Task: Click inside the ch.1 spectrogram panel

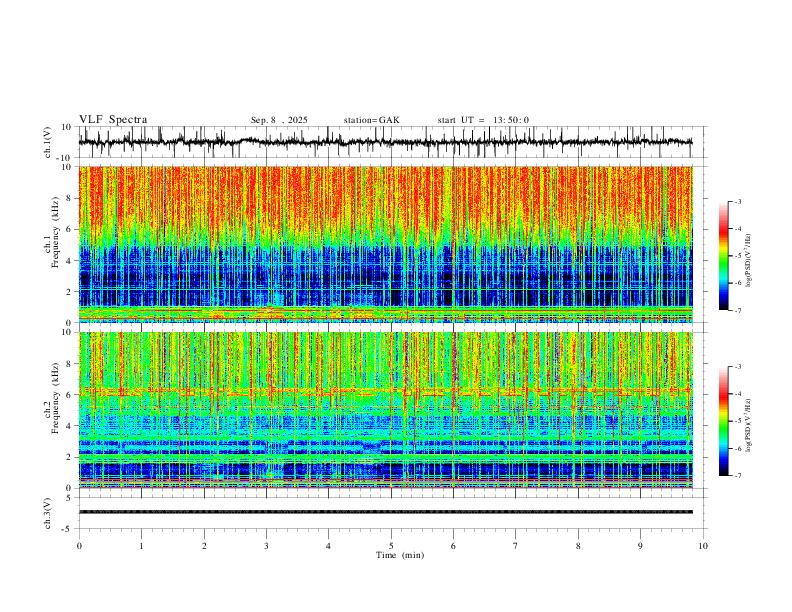Action: coord(385,244)
